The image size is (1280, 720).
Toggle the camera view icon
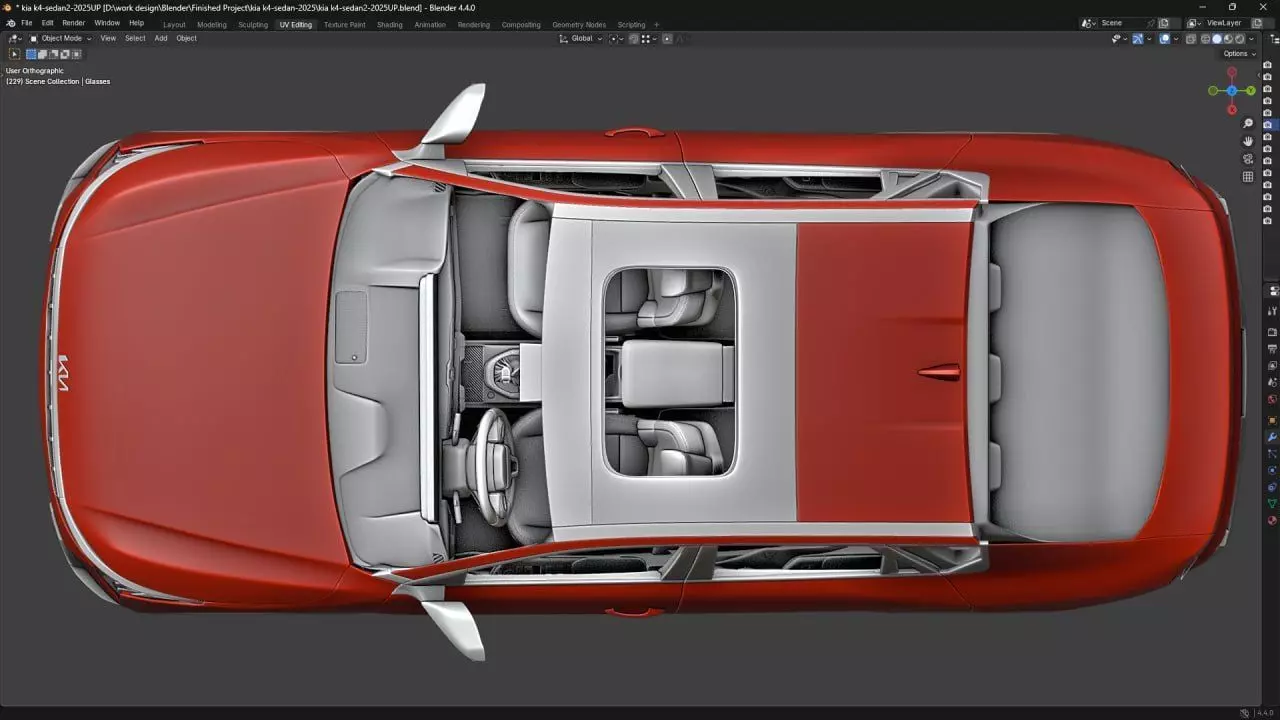[1248, 159]
